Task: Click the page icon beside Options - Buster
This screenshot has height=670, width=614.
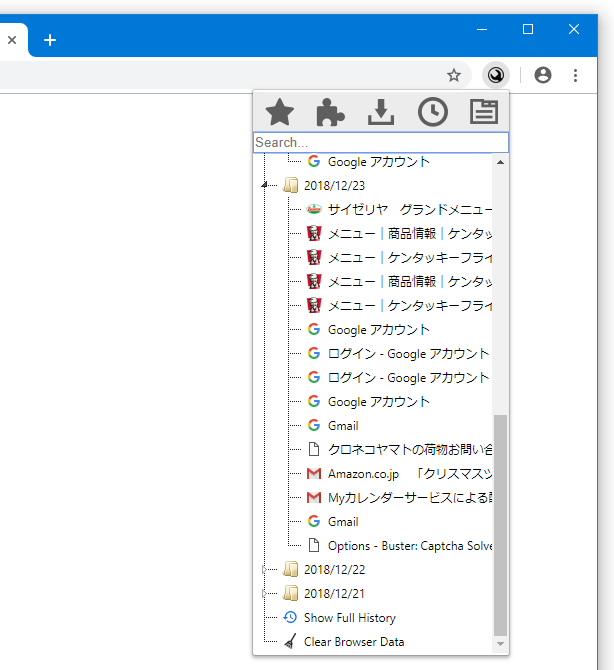Action: (314, 546)
